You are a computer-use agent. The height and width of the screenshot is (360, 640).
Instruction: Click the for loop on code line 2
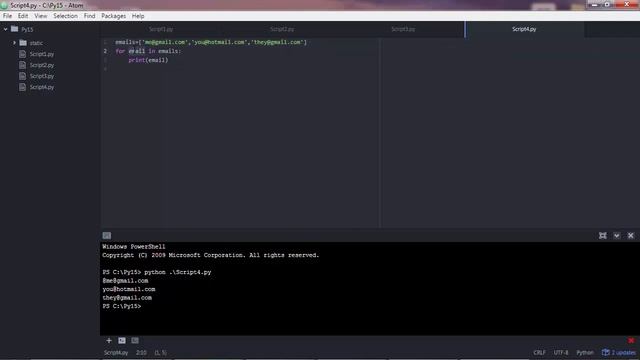point(148,51)
